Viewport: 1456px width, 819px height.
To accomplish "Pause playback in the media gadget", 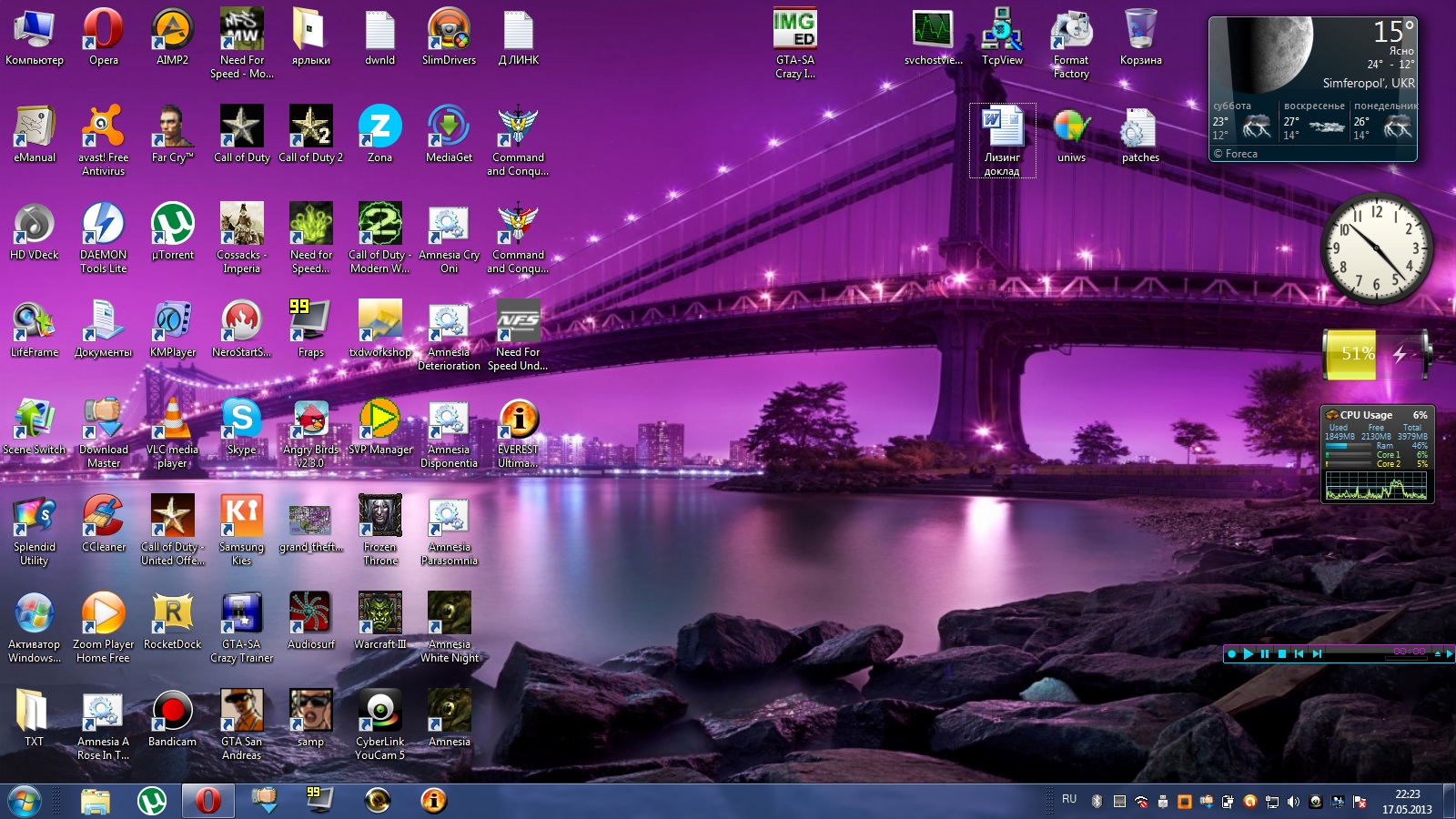I will point(1265,653).
